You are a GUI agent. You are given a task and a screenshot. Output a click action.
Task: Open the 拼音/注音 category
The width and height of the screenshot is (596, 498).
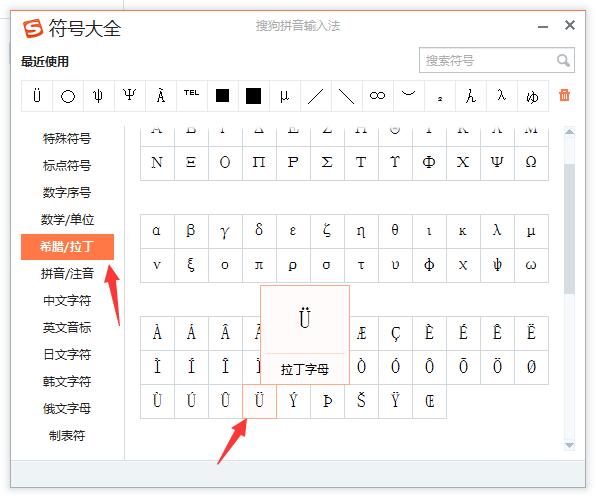click(x=67, y=274)
